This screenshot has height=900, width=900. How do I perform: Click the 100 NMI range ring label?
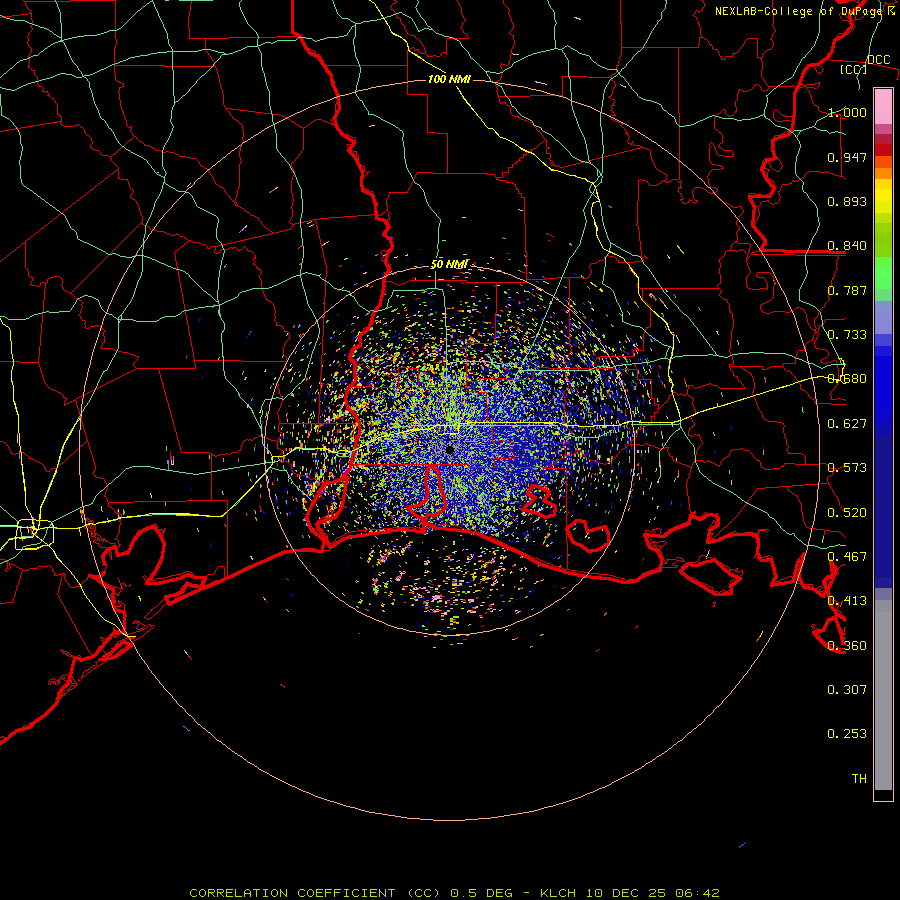[449, 79]
